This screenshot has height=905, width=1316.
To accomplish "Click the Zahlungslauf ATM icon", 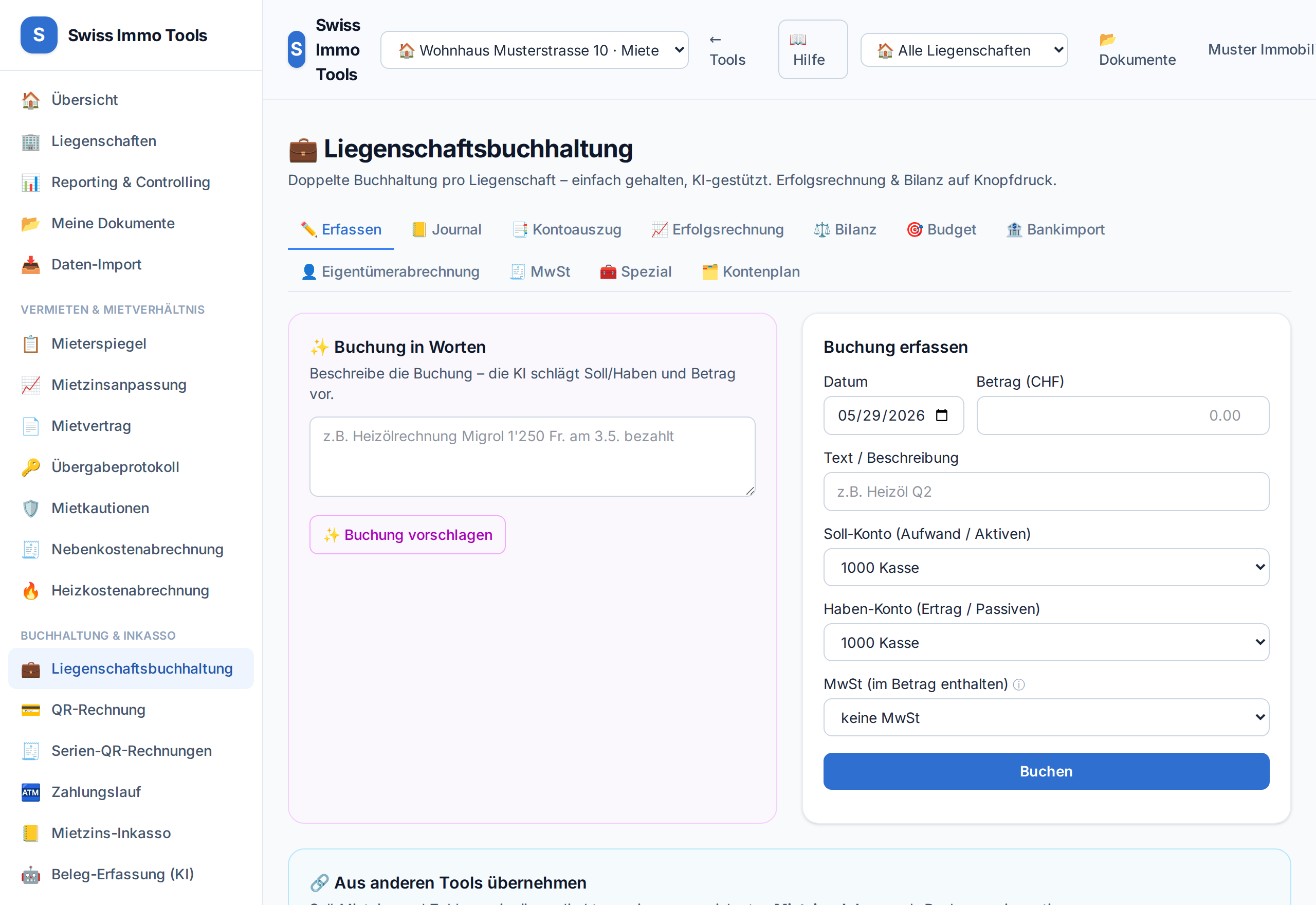I will (x=31, y=792).
